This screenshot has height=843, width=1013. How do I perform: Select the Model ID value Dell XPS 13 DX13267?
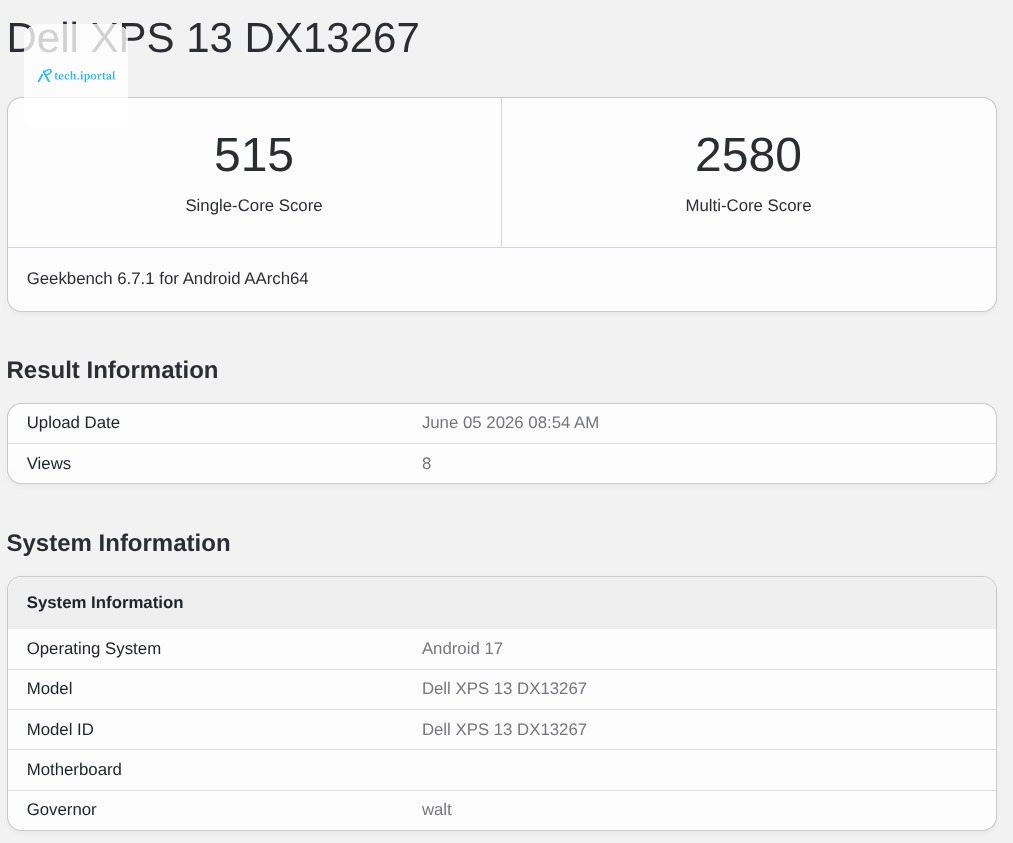(504, 729)
